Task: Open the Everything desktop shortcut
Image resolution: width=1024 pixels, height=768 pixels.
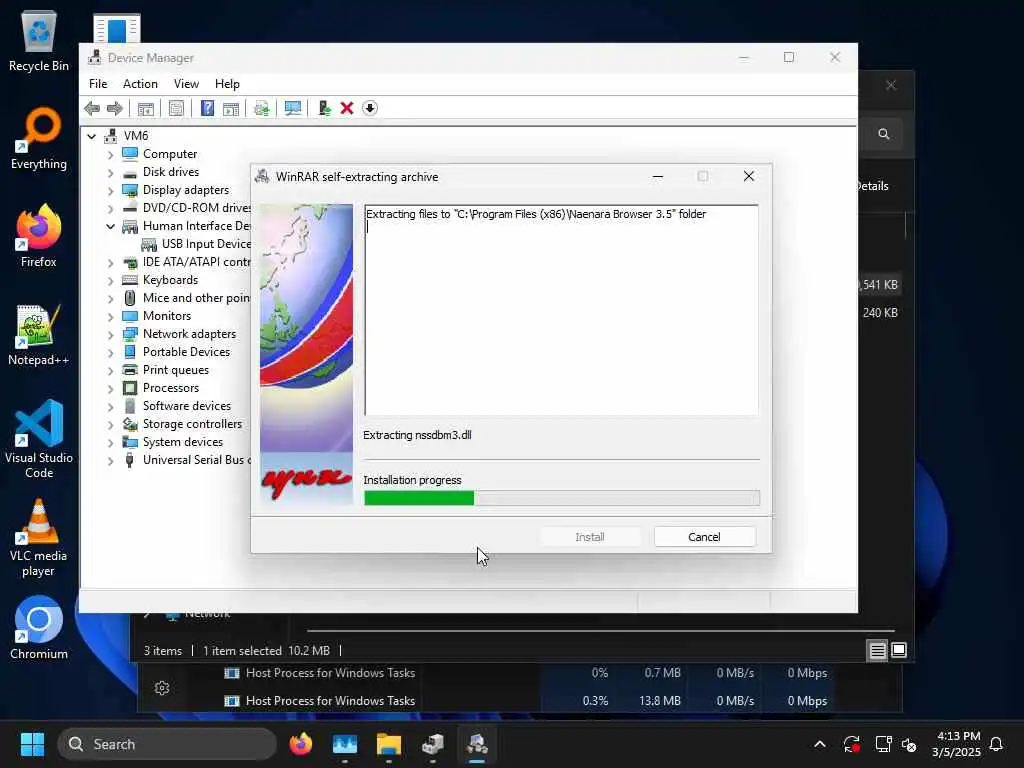Action: (x=39, y=139)
